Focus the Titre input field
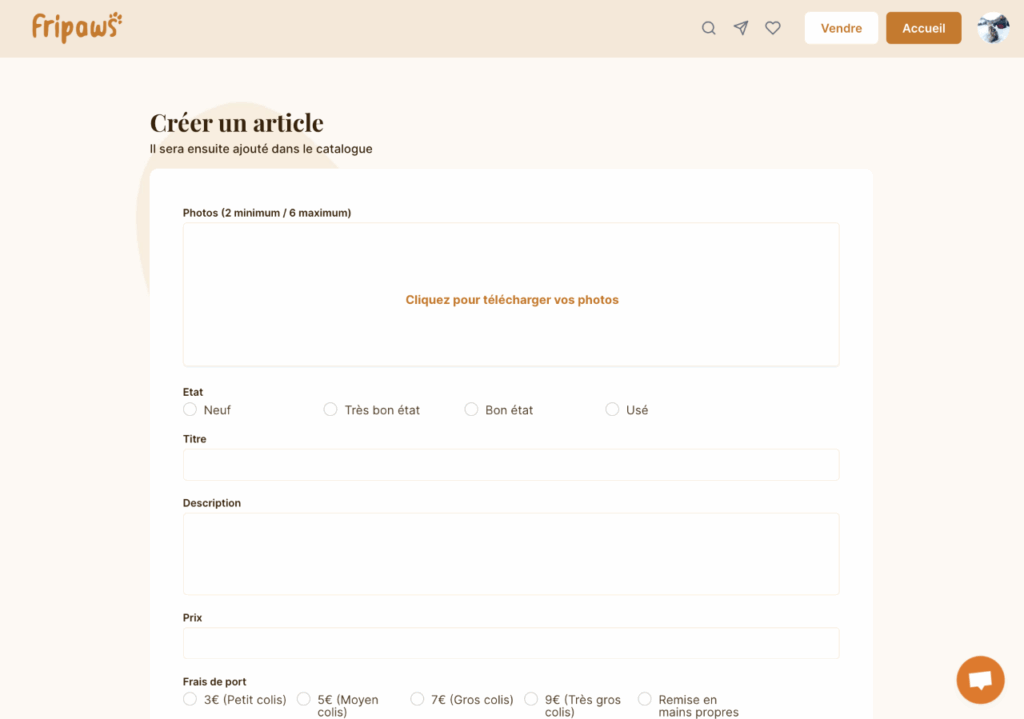The height and width of the screenshot is (719, 1024). [x=511, y=465]
